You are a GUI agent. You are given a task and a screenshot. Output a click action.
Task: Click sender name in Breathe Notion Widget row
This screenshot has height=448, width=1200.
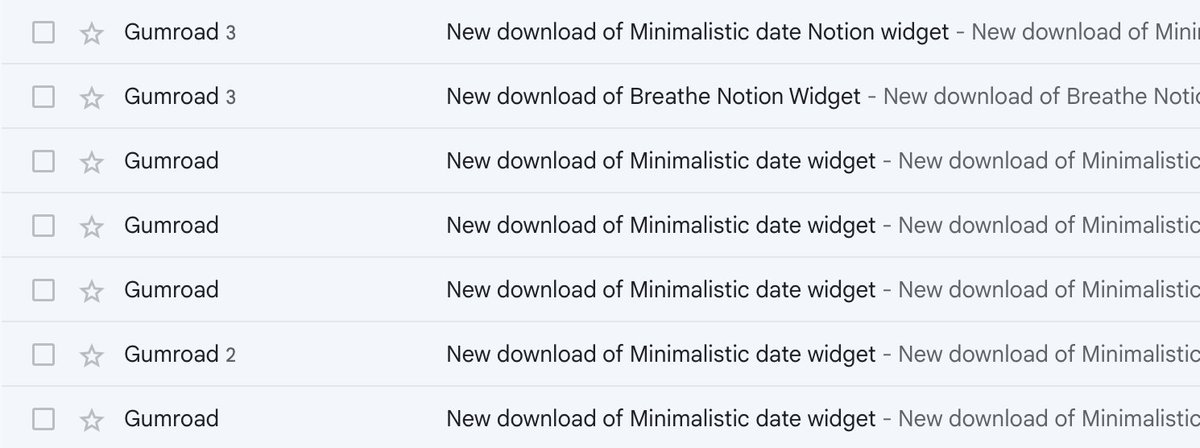click(171, 96)
